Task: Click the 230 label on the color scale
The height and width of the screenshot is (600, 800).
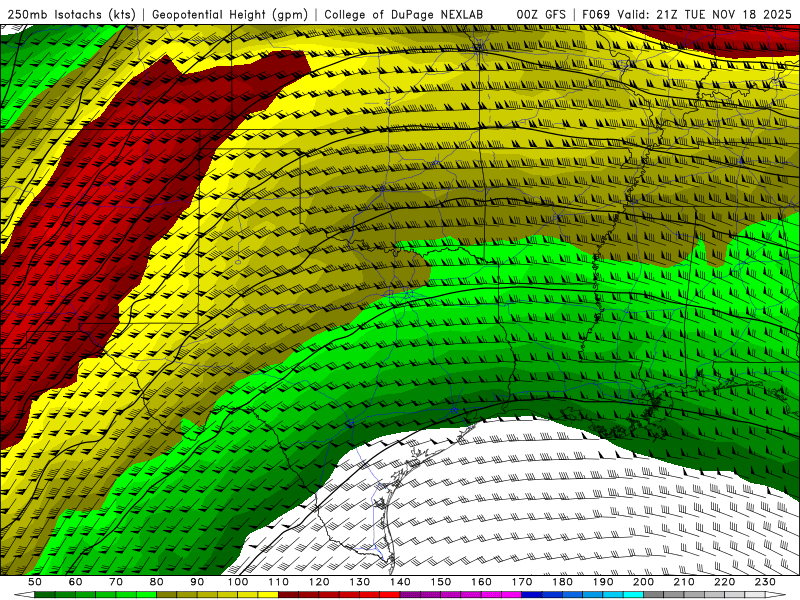Action: pyautogui.click(x=766, y=582)
